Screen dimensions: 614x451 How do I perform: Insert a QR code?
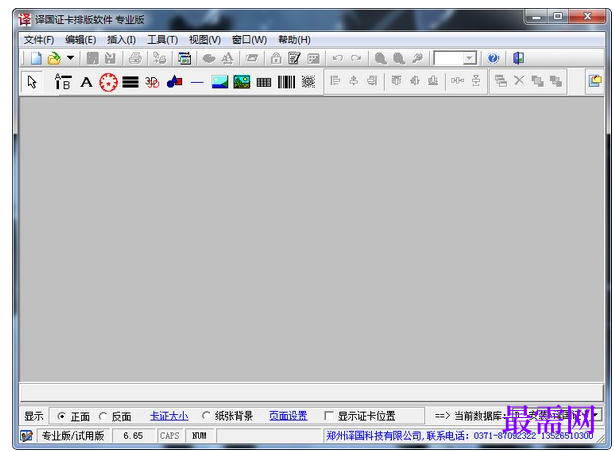click(309, 82)
